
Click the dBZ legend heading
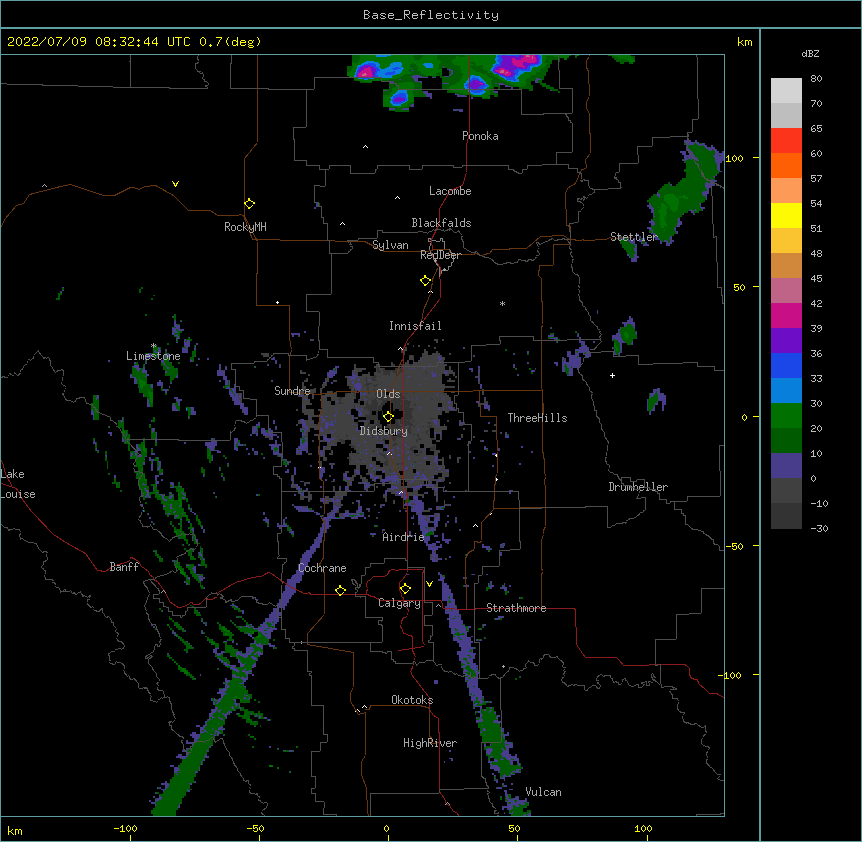point(810,54)
